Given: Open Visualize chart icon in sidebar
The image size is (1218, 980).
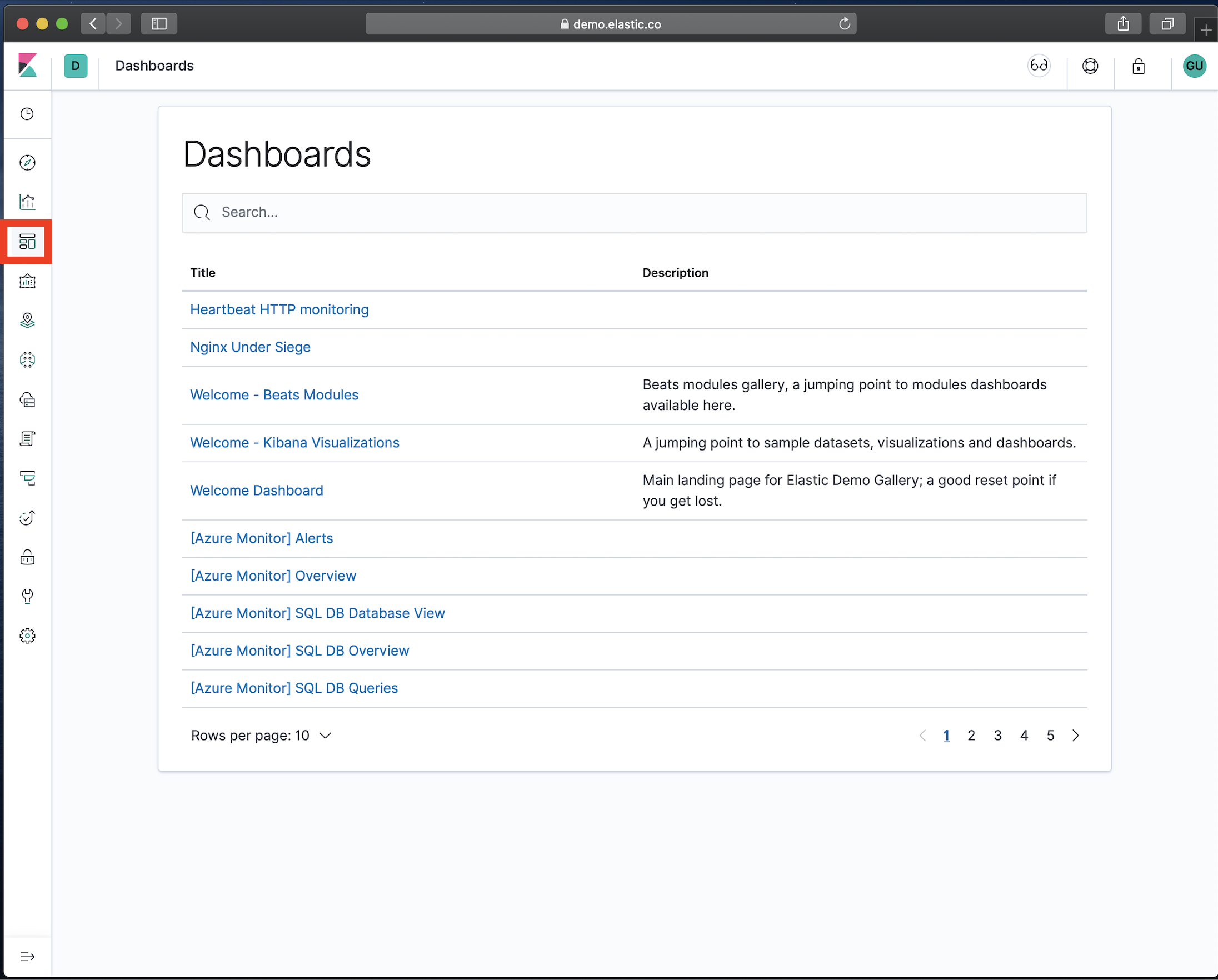Looking at the screenshot, I should [x=27, y=202].
